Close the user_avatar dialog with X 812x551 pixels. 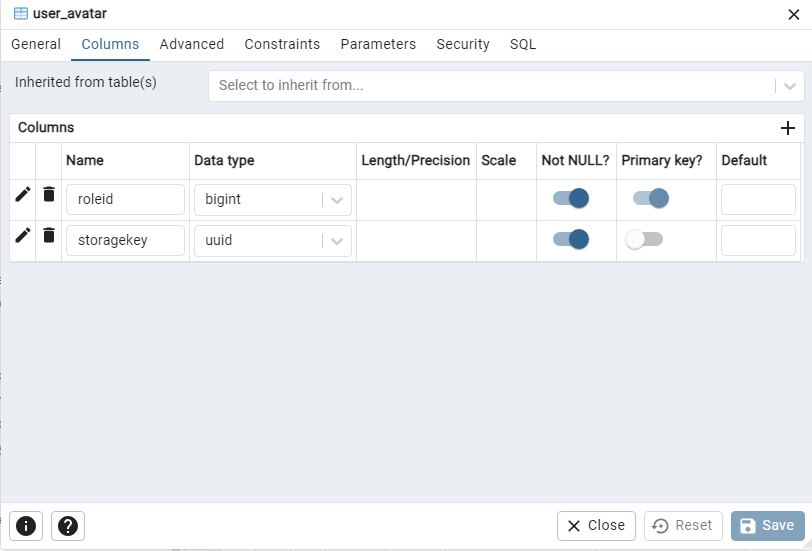click(794, 14)
